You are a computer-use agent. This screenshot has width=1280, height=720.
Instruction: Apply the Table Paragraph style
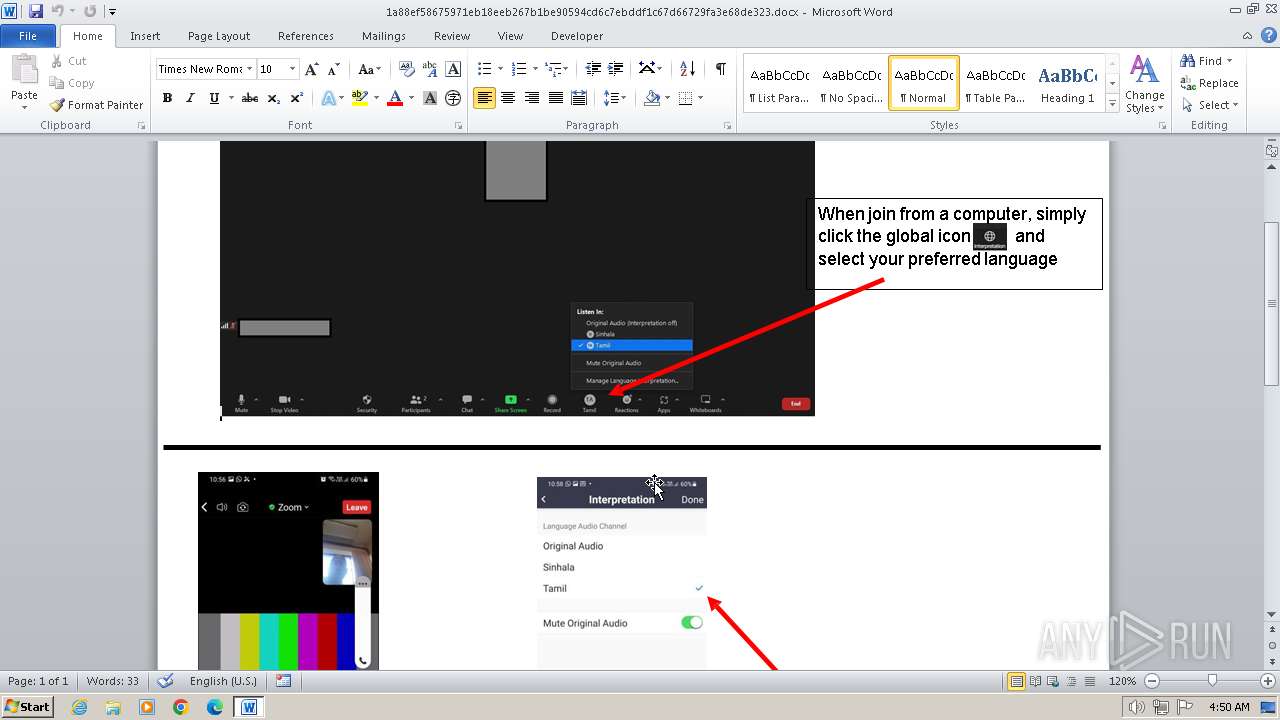(x=995, y=83)
